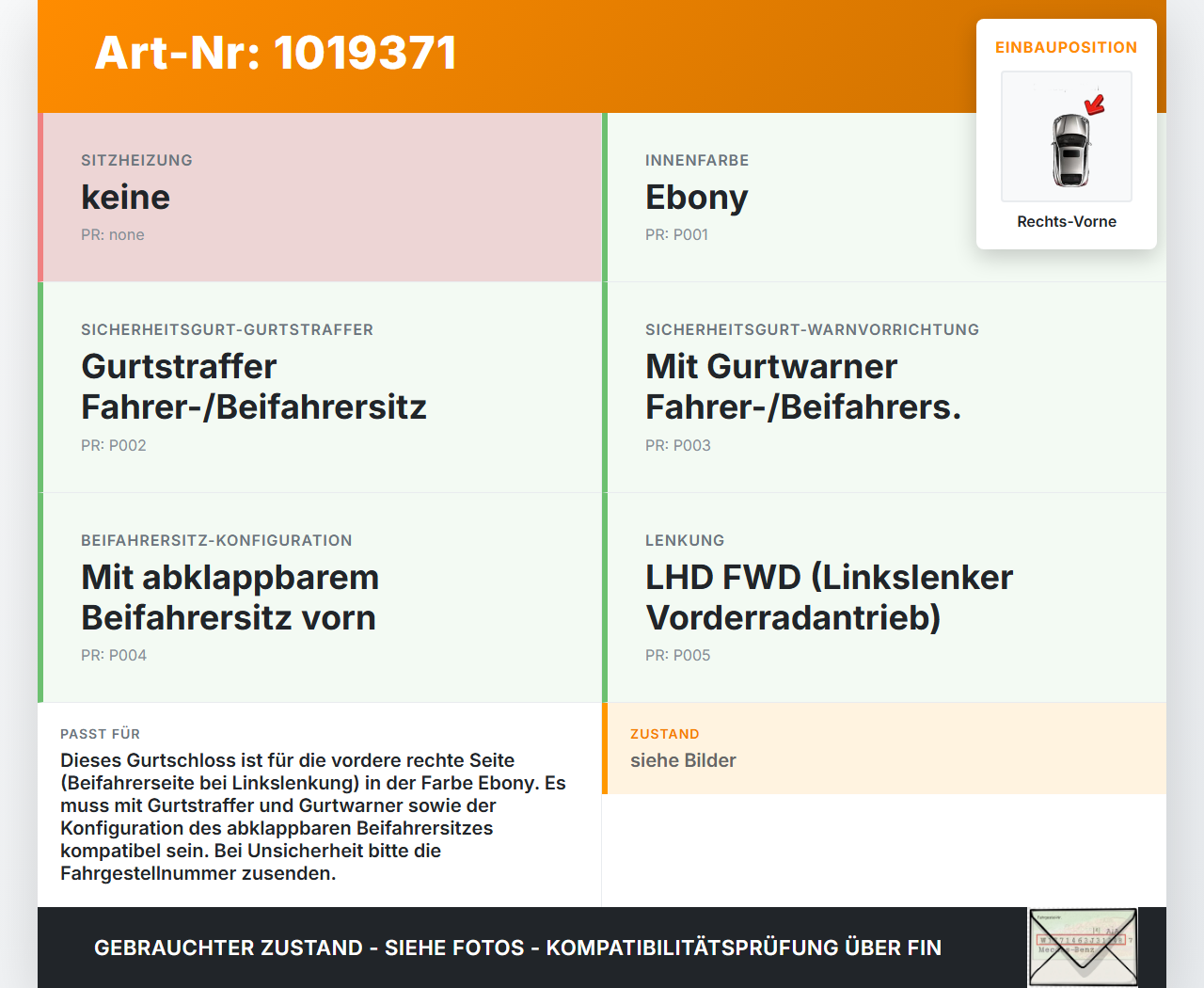Image resolution: width=1204 pixels, height=988 pixels.
Task: Click the 'GEBRAUCHTER ZUSTAND' footer banner text
Action: coord(517,948)
